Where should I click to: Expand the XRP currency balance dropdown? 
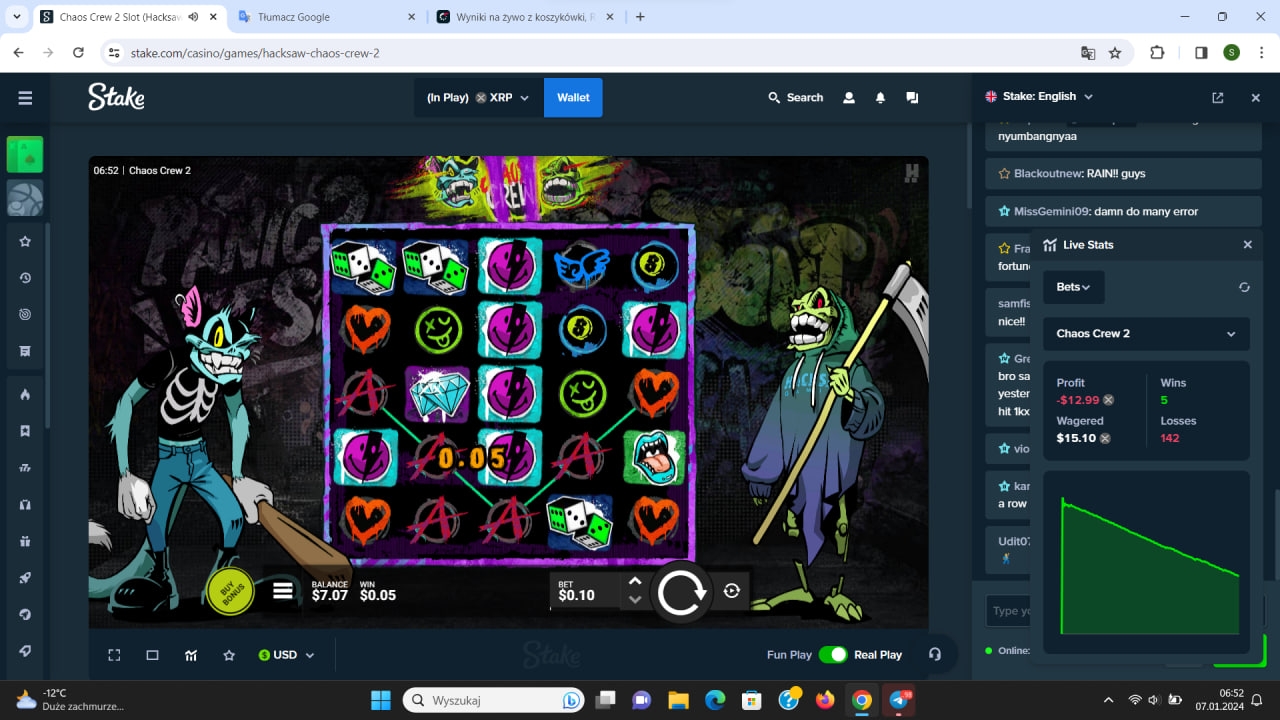[x=478, y=97]
